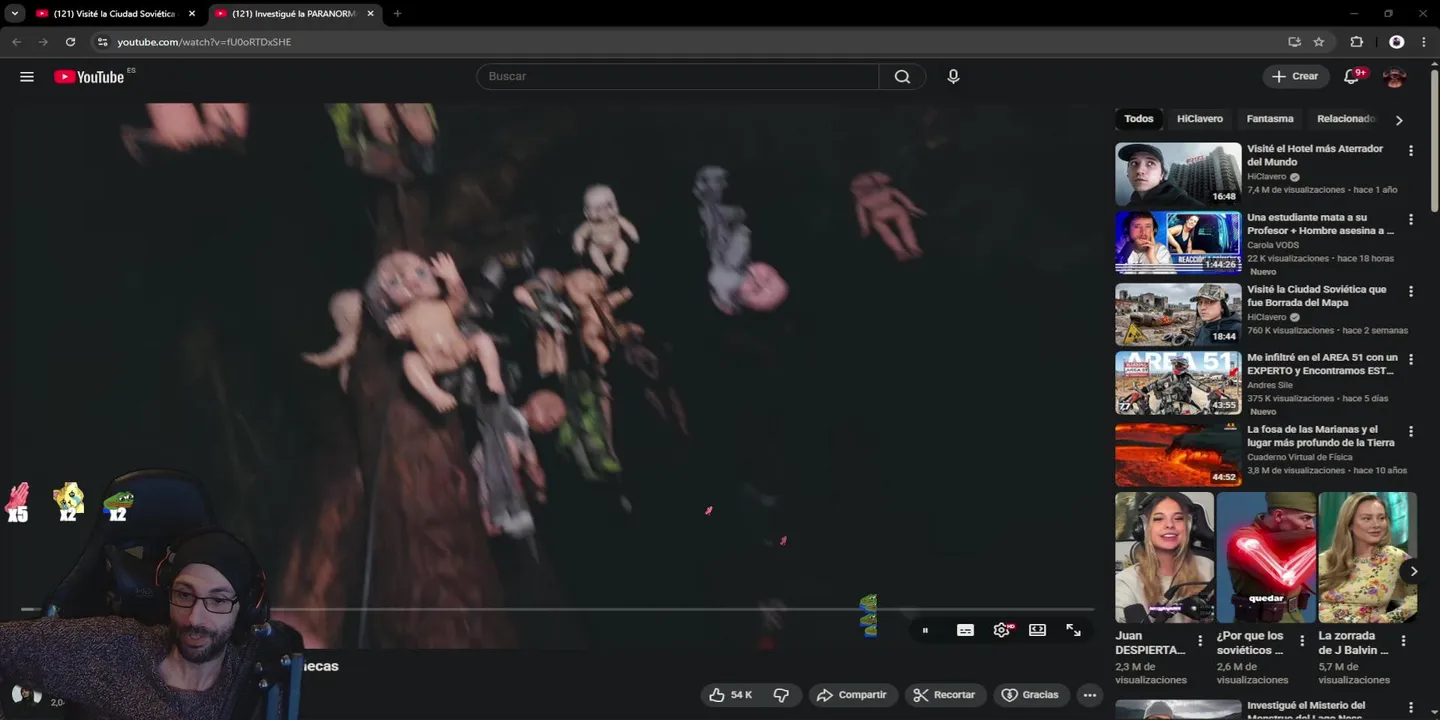This screenshot has width=1440, height=720.
Task: Close the Visité la Ciudad Soviética tab
Action: 192,14
